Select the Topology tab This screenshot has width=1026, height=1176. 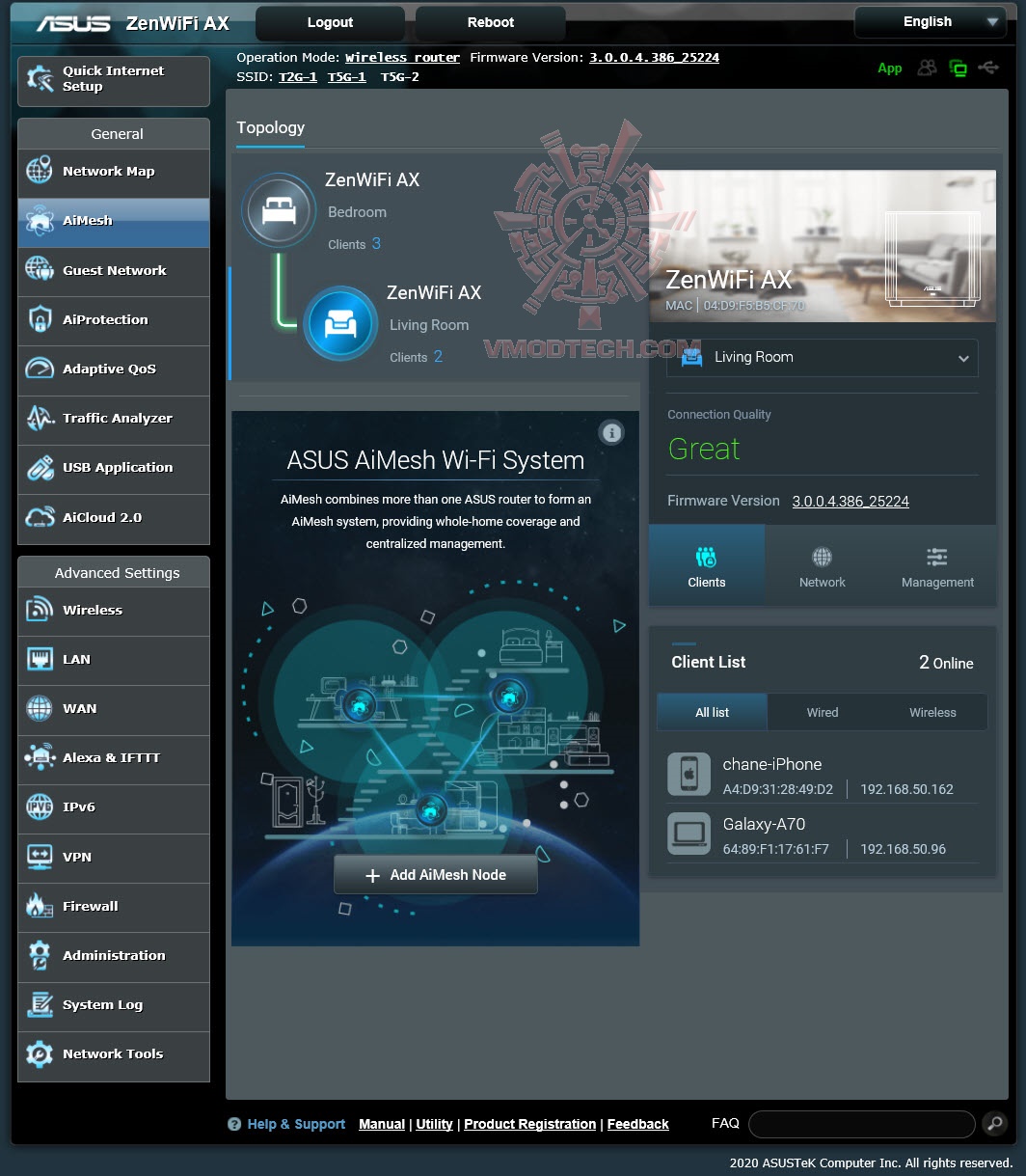click(271, 127)
